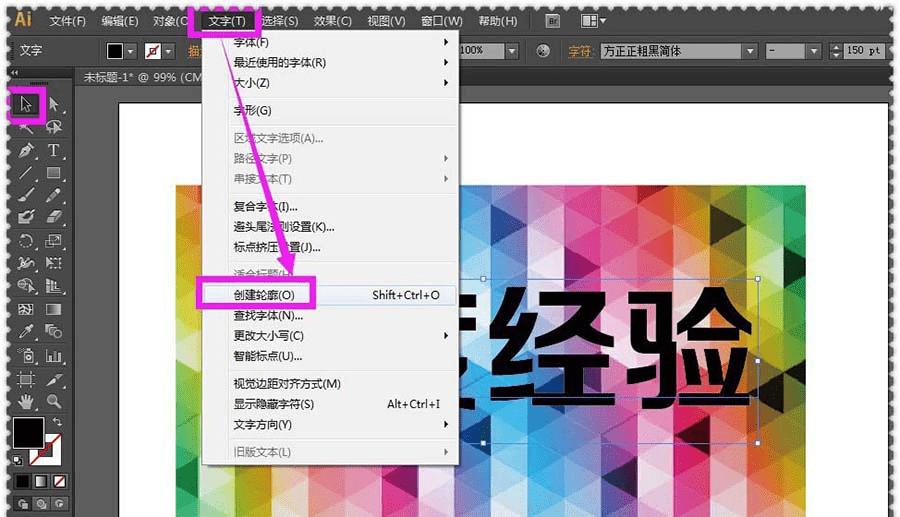Open the font style dropdown
Image resolution: width=900 pixels, height=517 pixels.
coord(813,52)
